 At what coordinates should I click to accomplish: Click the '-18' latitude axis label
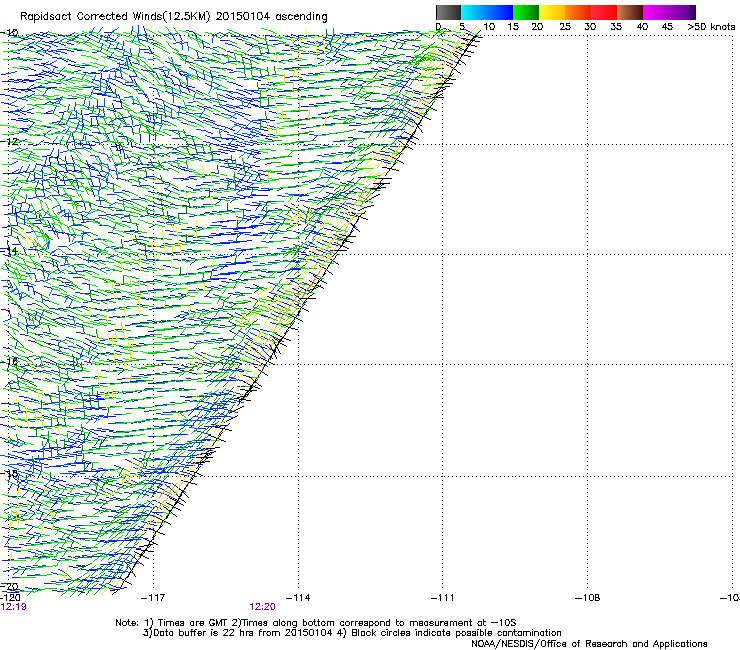point(10,473)
